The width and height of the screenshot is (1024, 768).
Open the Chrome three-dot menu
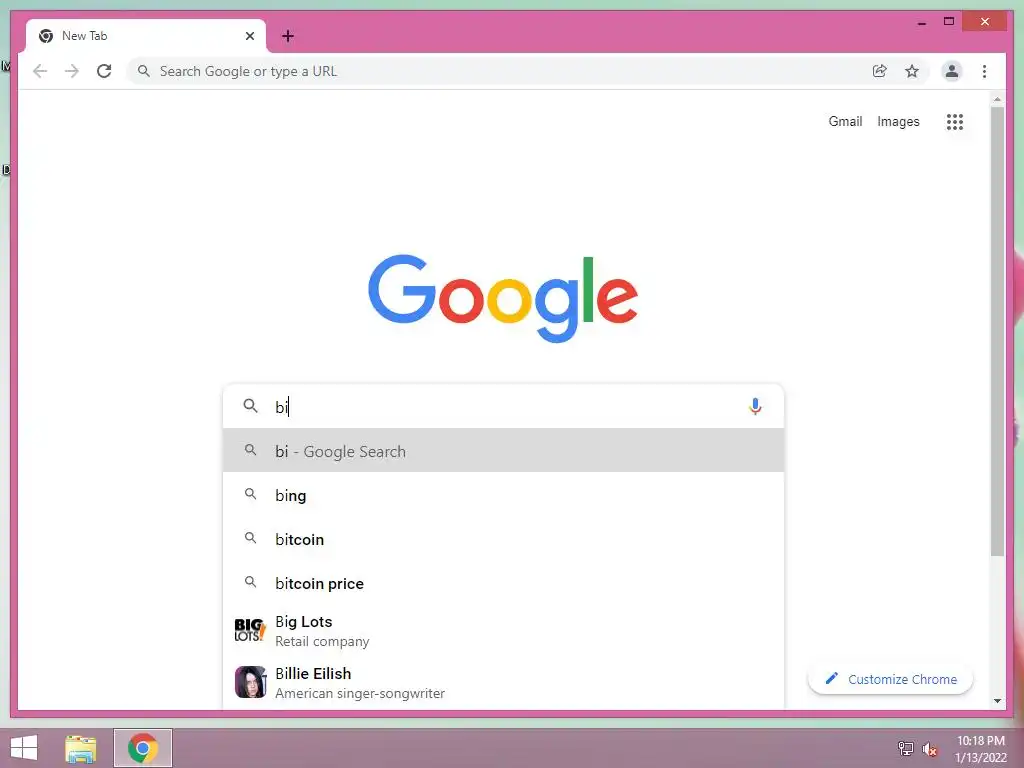(x=984, y=71)
